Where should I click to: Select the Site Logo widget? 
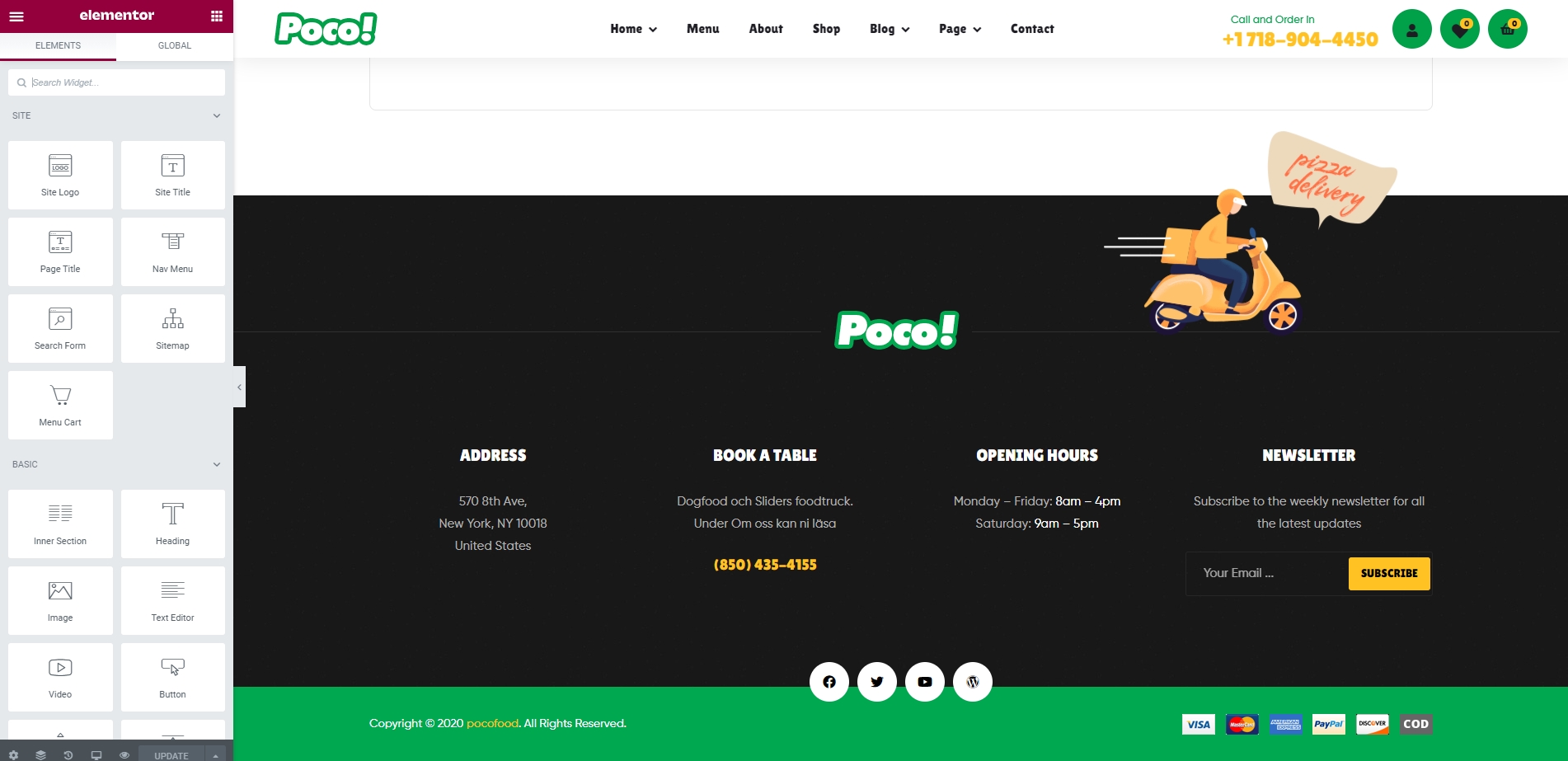pyautogui.click(x=60, y=175)
